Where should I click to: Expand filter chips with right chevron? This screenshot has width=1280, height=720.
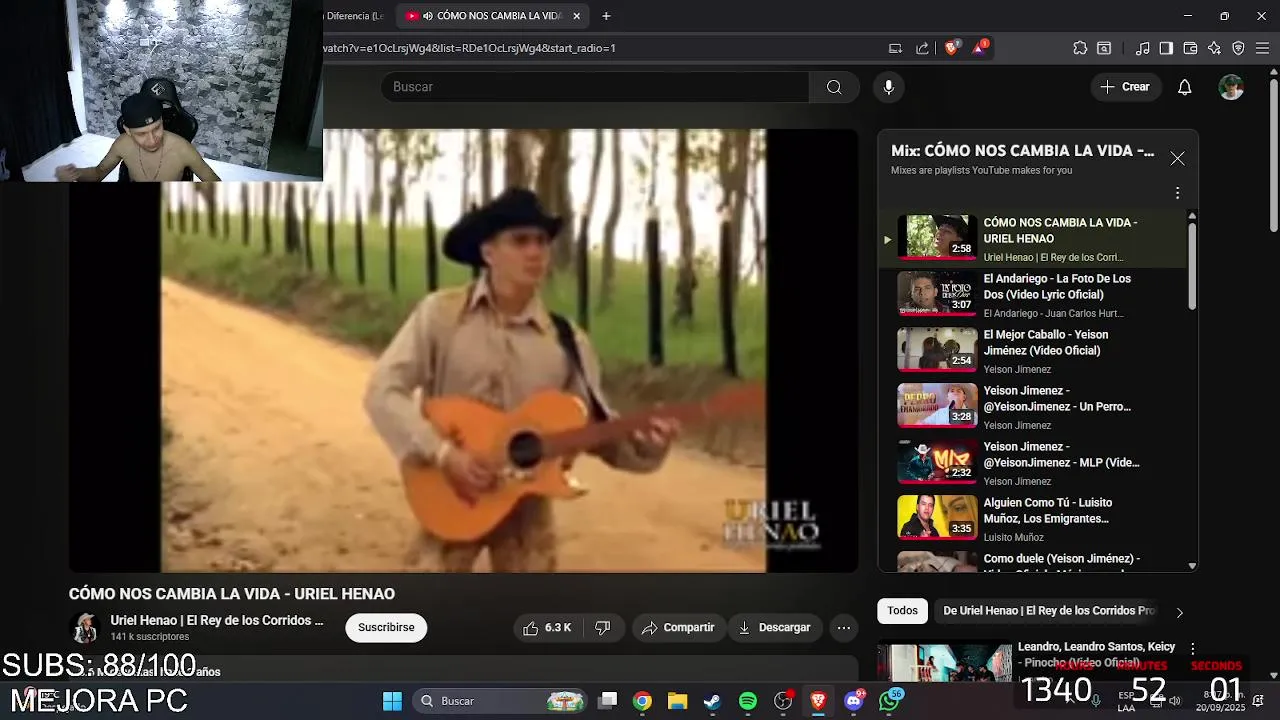(x=1179, y=612)
